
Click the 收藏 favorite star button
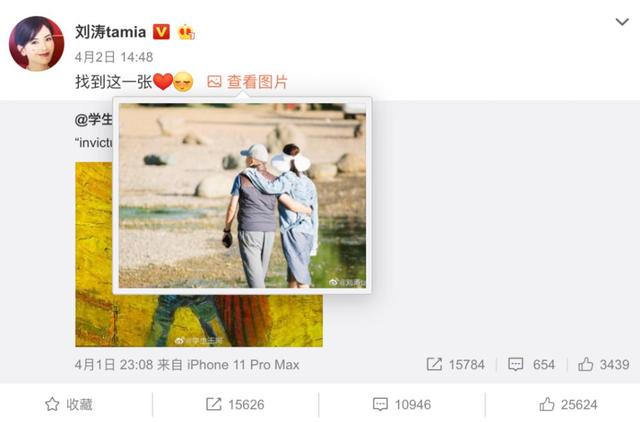(x=69, y=404)
